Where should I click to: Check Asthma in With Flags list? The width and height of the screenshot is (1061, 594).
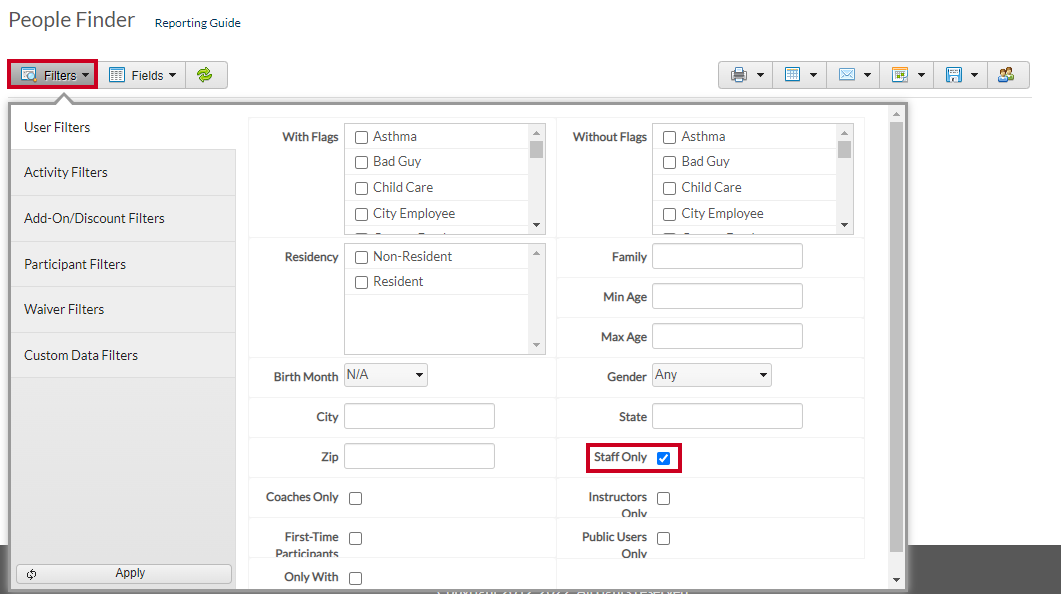coord(361,137)
